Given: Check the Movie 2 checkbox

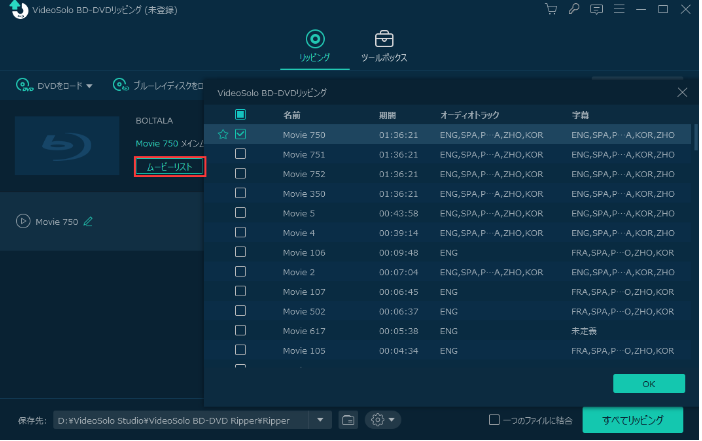Looking at the screenshot, I should click(240, 271).
